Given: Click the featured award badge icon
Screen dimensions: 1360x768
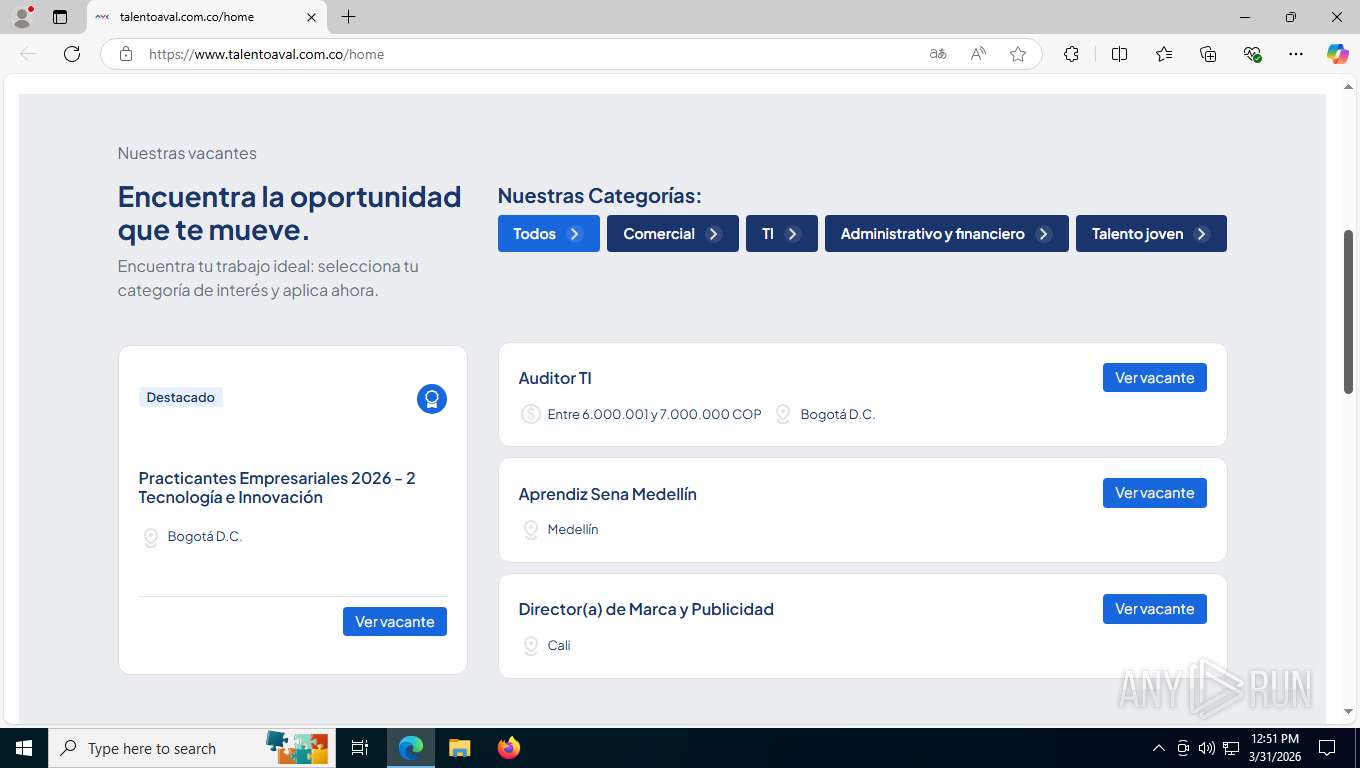Looking at the screenshot, I should click(x=432, y=399).
